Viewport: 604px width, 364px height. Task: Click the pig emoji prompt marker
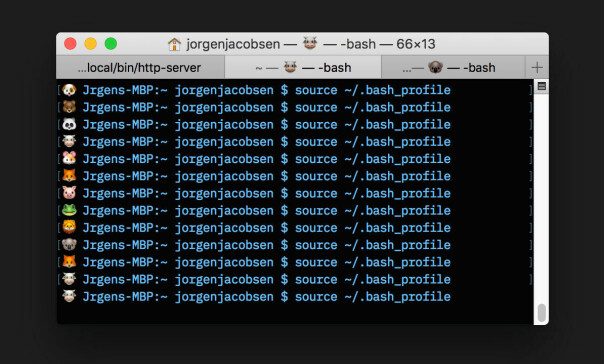click(x=69, y=193)
